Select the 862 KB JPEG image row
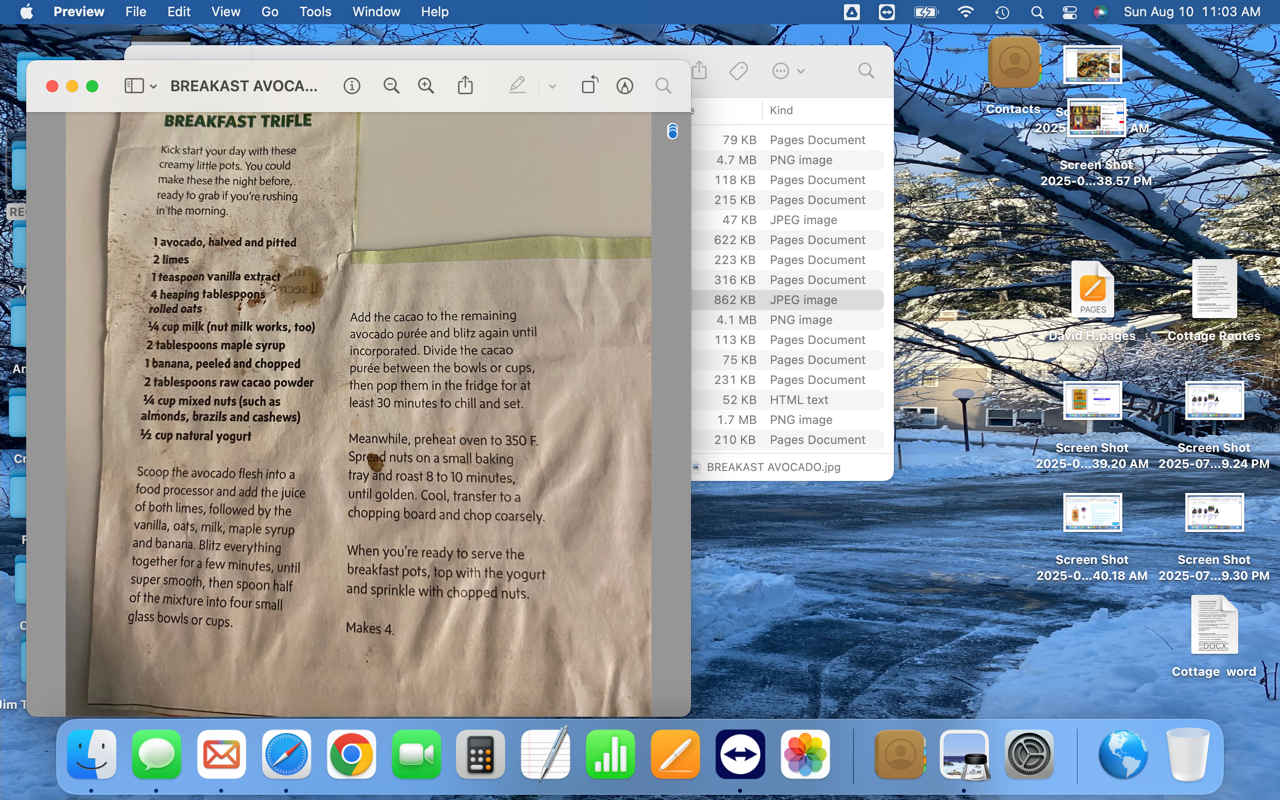The height and width of the screenshot is (800, 1280). click(790, 300)
